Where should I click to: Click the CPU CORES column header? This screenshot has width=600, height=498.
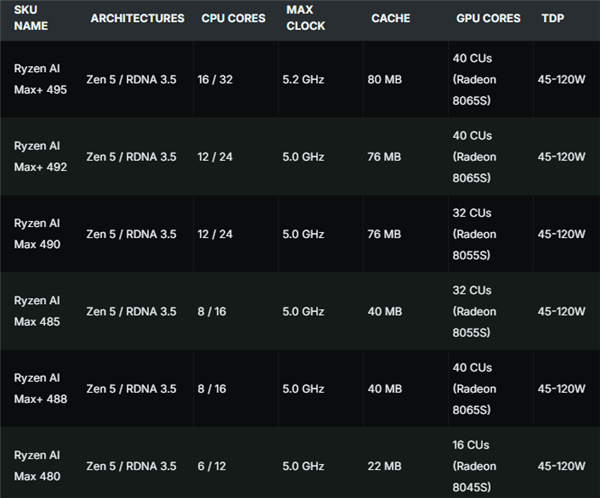pos(233,18)
